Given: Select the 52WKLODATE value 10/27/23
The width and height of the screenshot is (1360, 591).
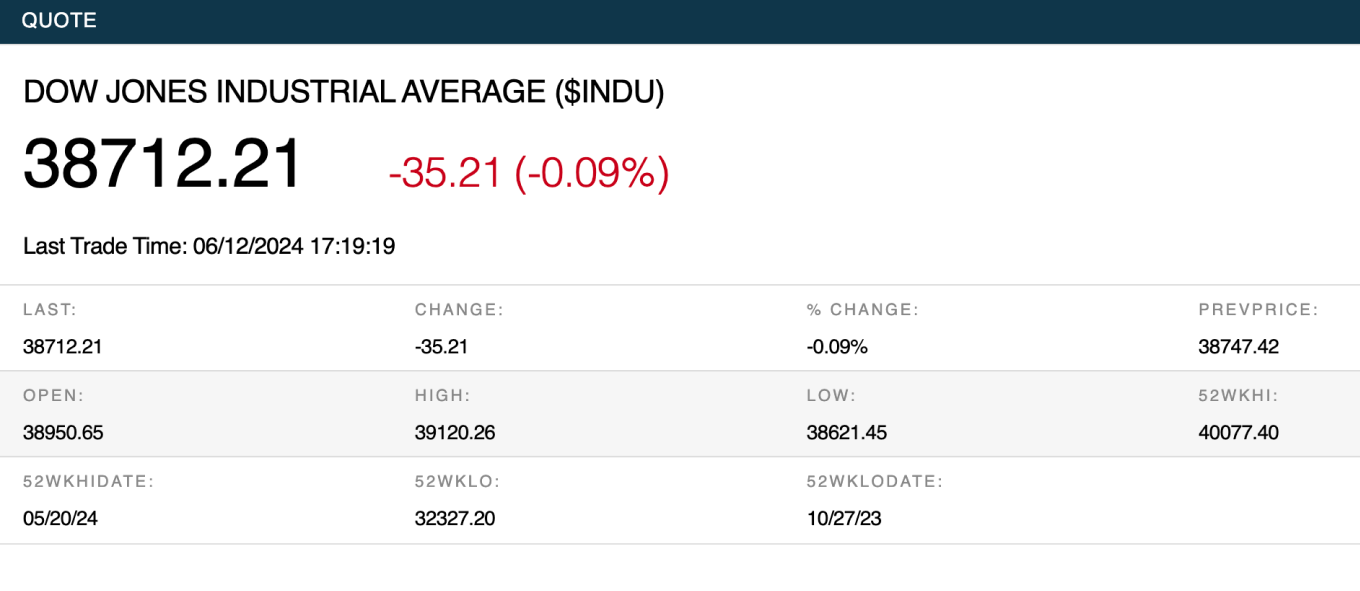Looking at the screenshot, I should tap(844, 519).
